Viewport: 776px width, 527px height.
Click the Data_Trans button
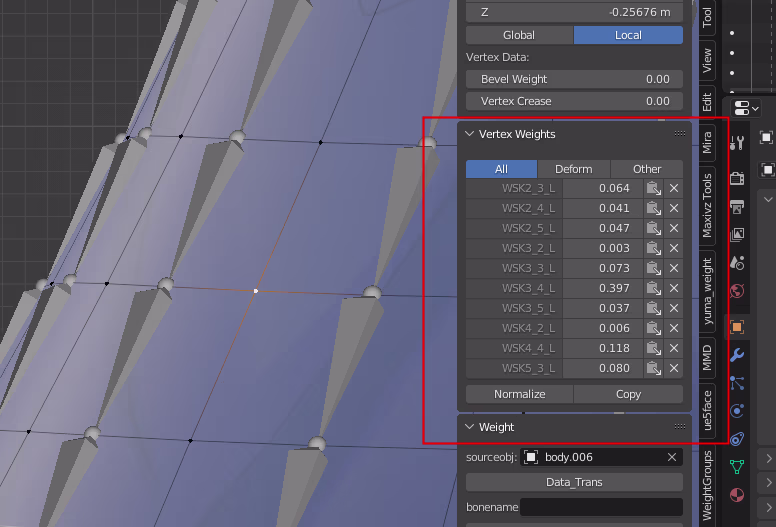point(574,482)
